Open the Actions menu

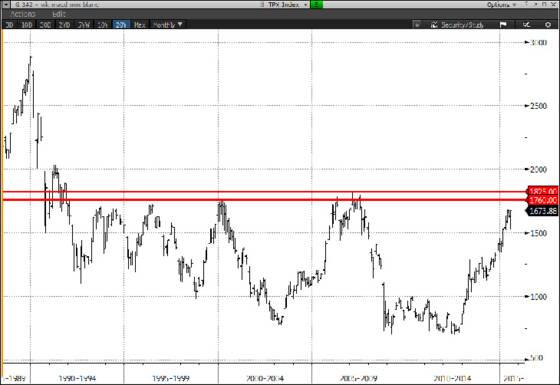23,14
